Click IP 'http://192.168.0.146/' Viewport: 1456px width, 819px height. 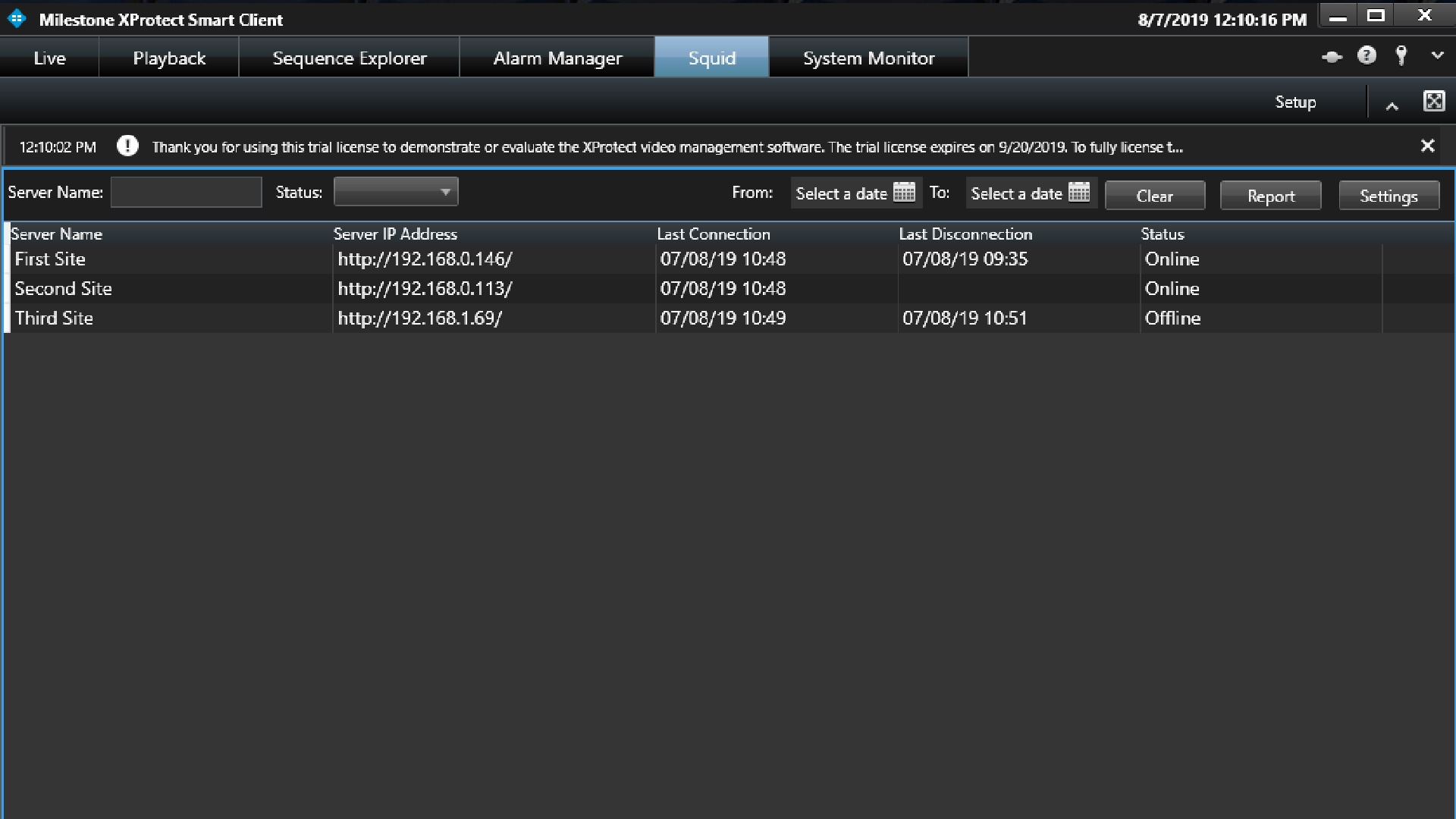click(x=425, y=259)
